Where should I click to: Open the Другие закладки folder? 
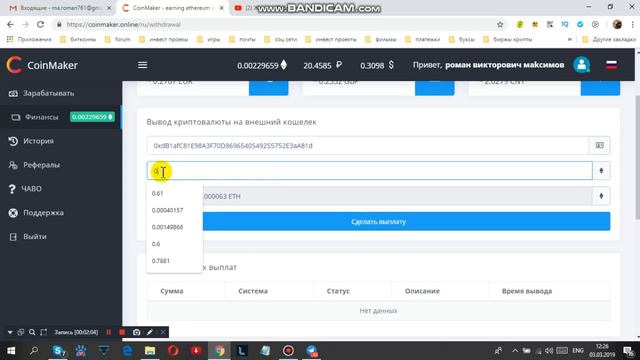pos(609,40)
